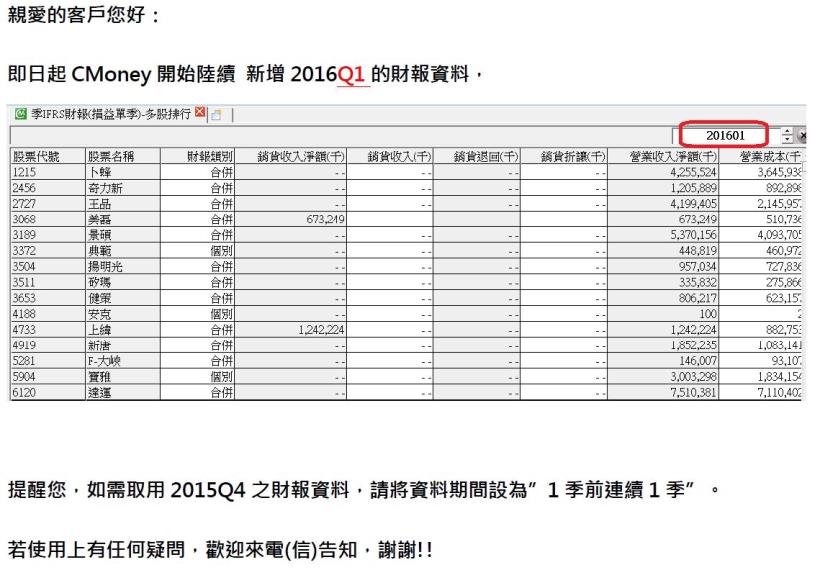This screenshot has height=570, width=820.
Task: Click the stock name 卜蜂
Action: (99, 172)
